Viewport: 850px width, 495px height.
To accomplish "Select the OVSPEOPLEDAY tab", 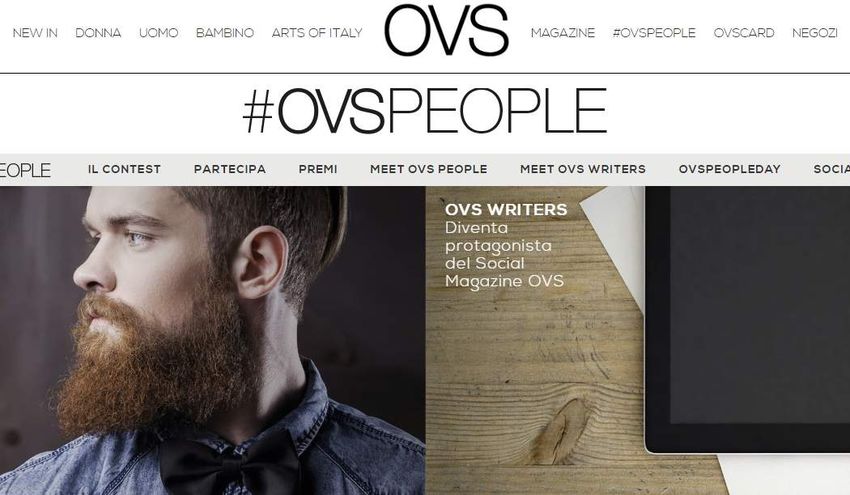I will point(730,169).
